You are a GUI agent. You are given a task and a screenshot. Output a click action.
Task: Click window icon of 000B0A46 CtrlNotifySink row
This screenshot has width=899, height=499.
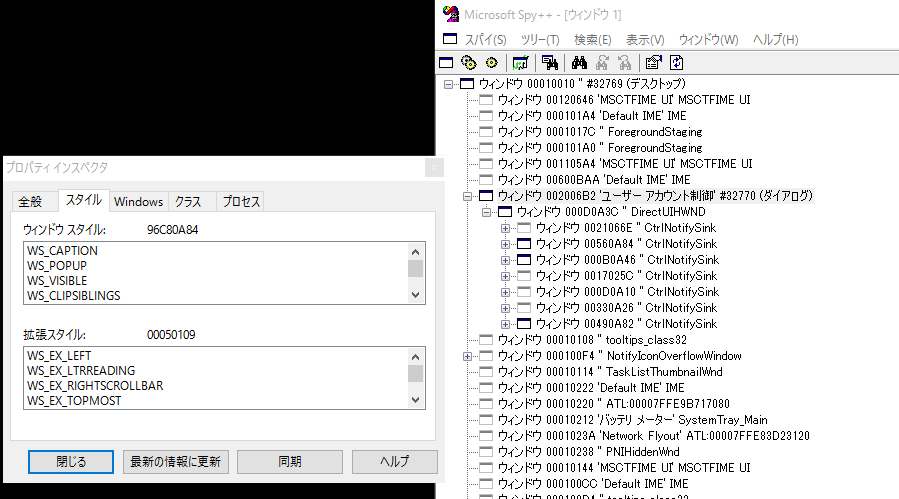point(524,260)
